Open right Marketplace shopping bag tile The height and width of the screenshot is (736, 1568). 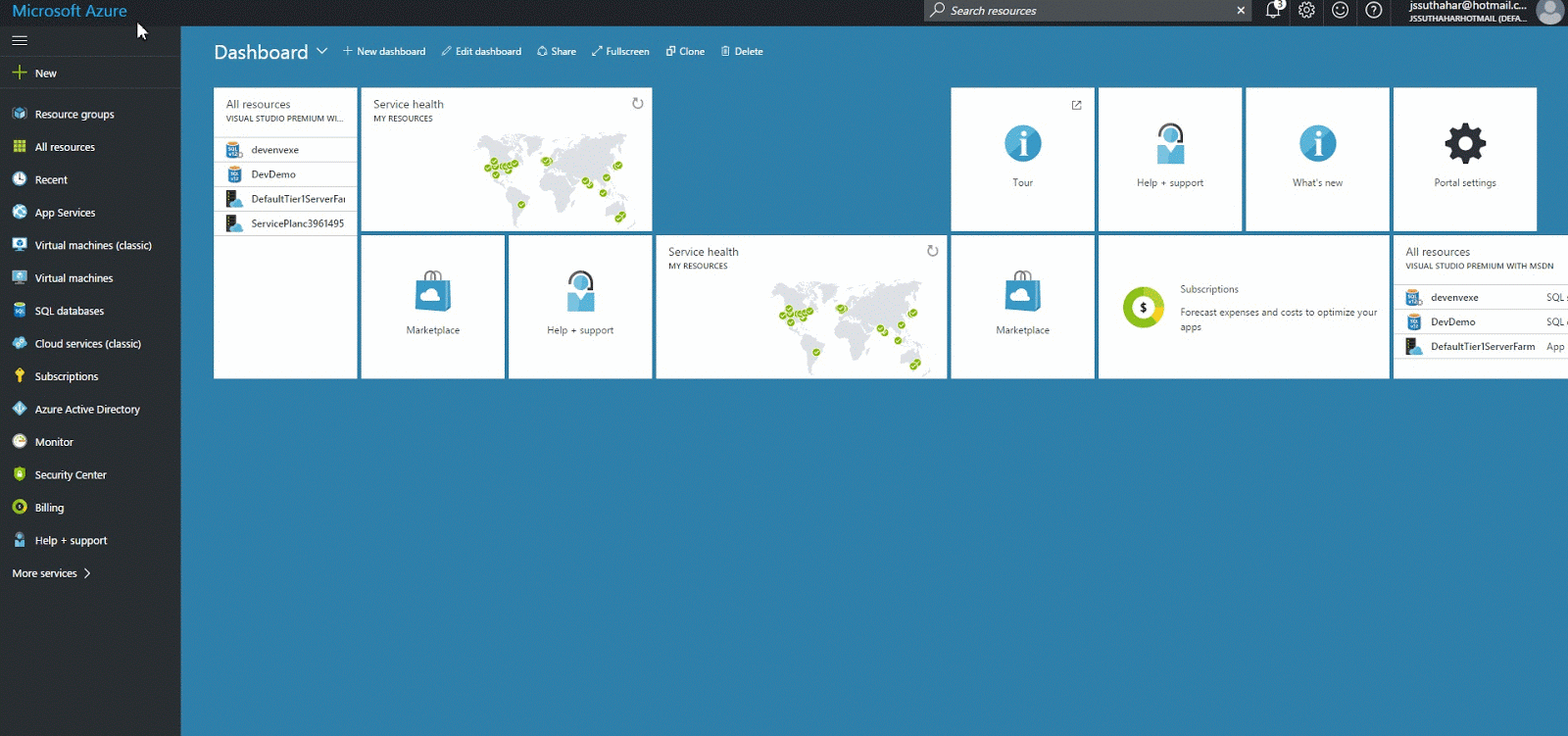click(x=1023, y=307)
